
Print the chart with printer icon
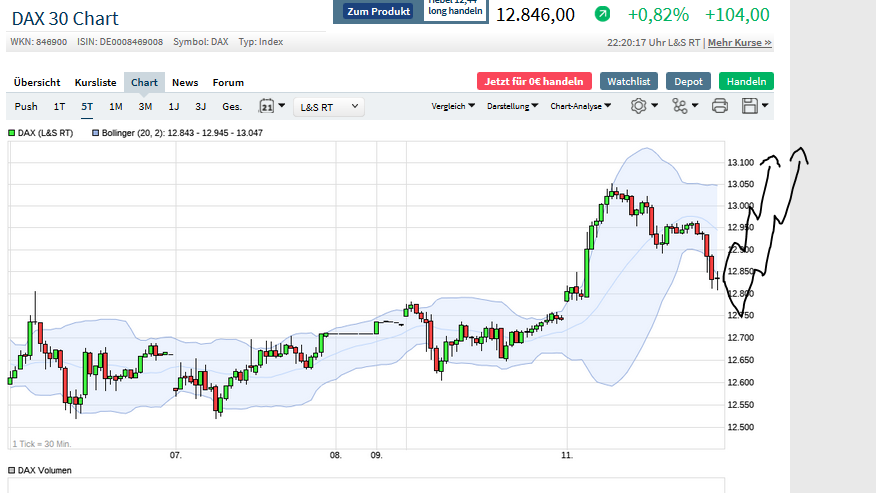tap(719, 106)
